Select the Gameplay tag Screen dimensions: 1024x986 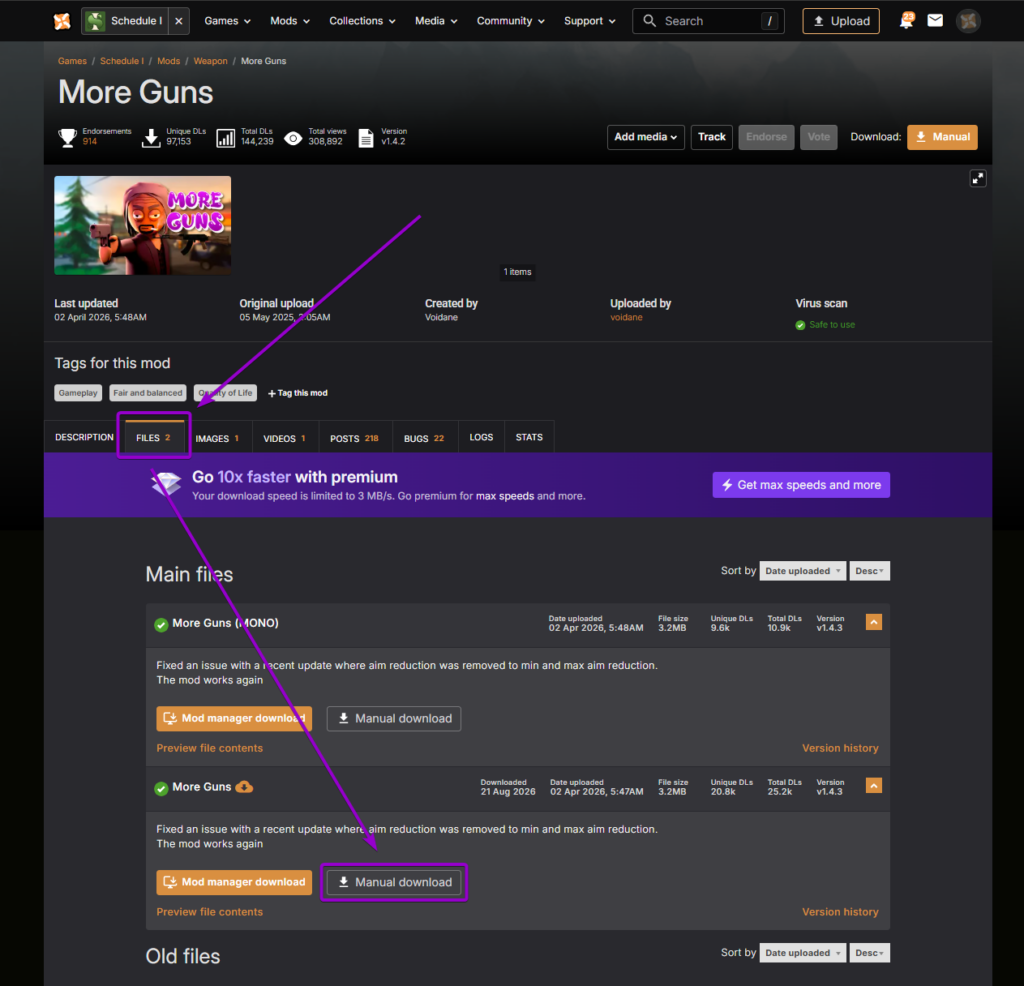tap(78, 392)
